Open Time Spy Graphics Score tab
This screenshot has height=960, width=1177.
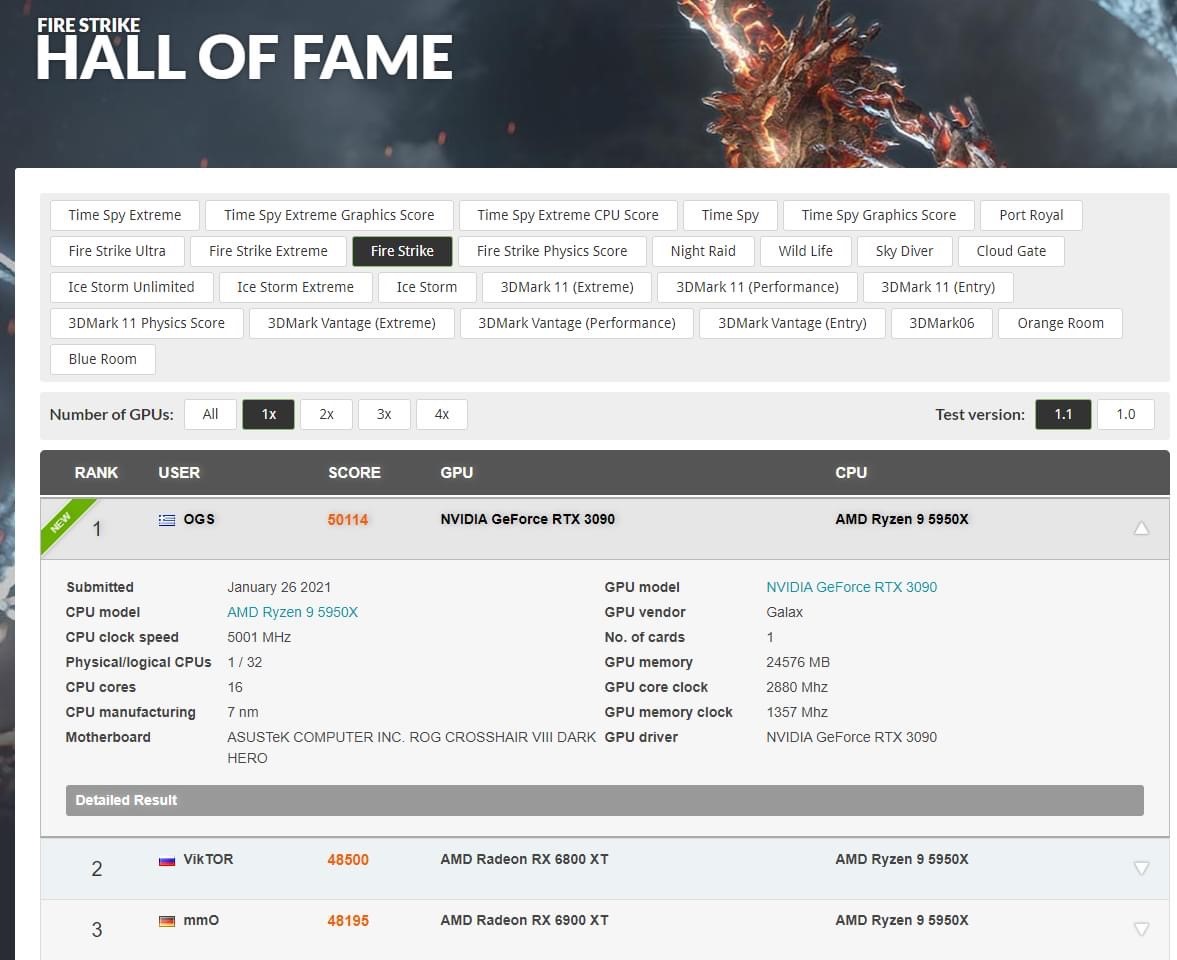879,215
